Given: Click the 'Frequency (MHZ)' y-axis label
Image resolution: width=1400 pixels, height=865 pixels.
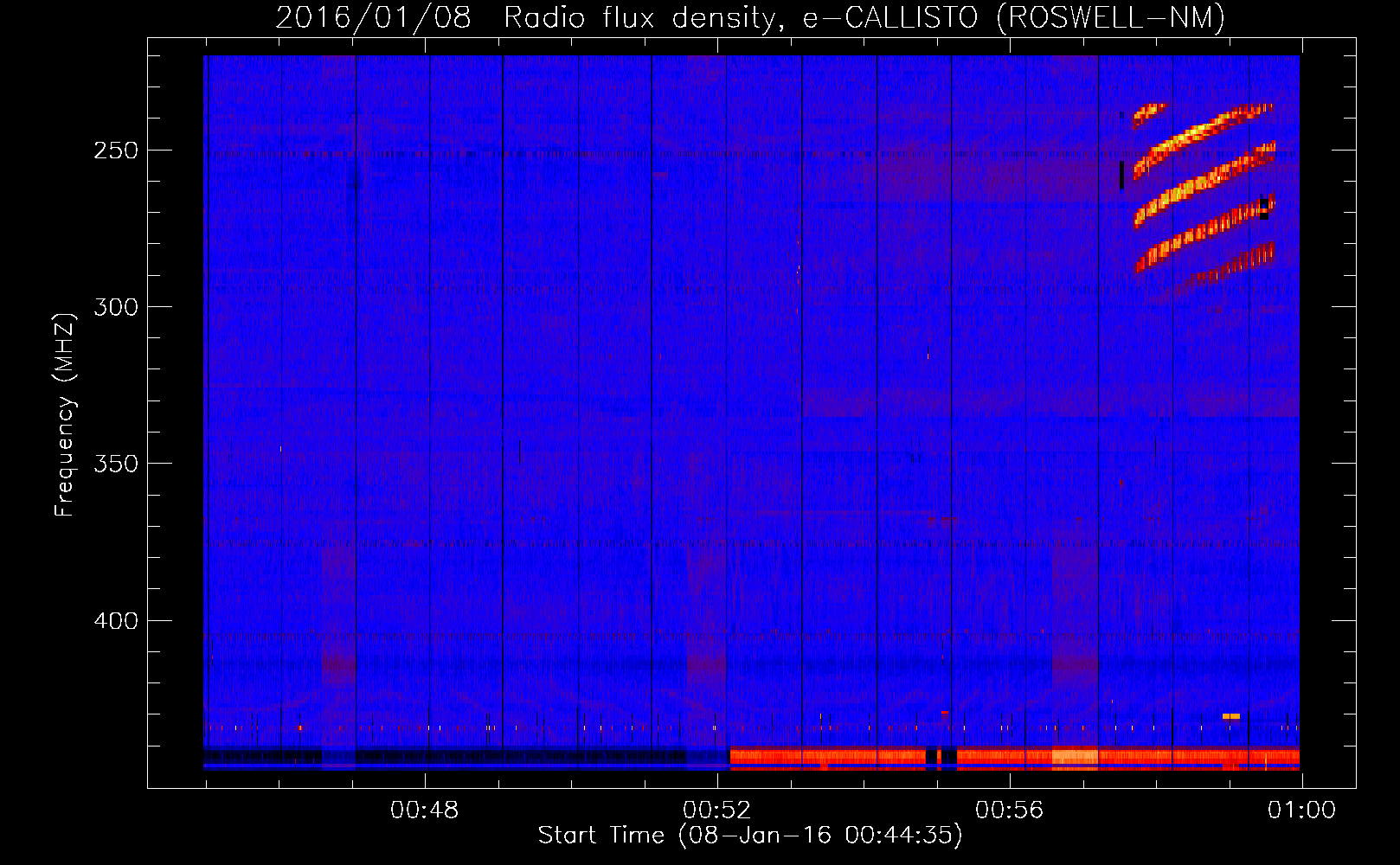Looking at the screenshot, I should pyautogui.click(x=65, y=415).
